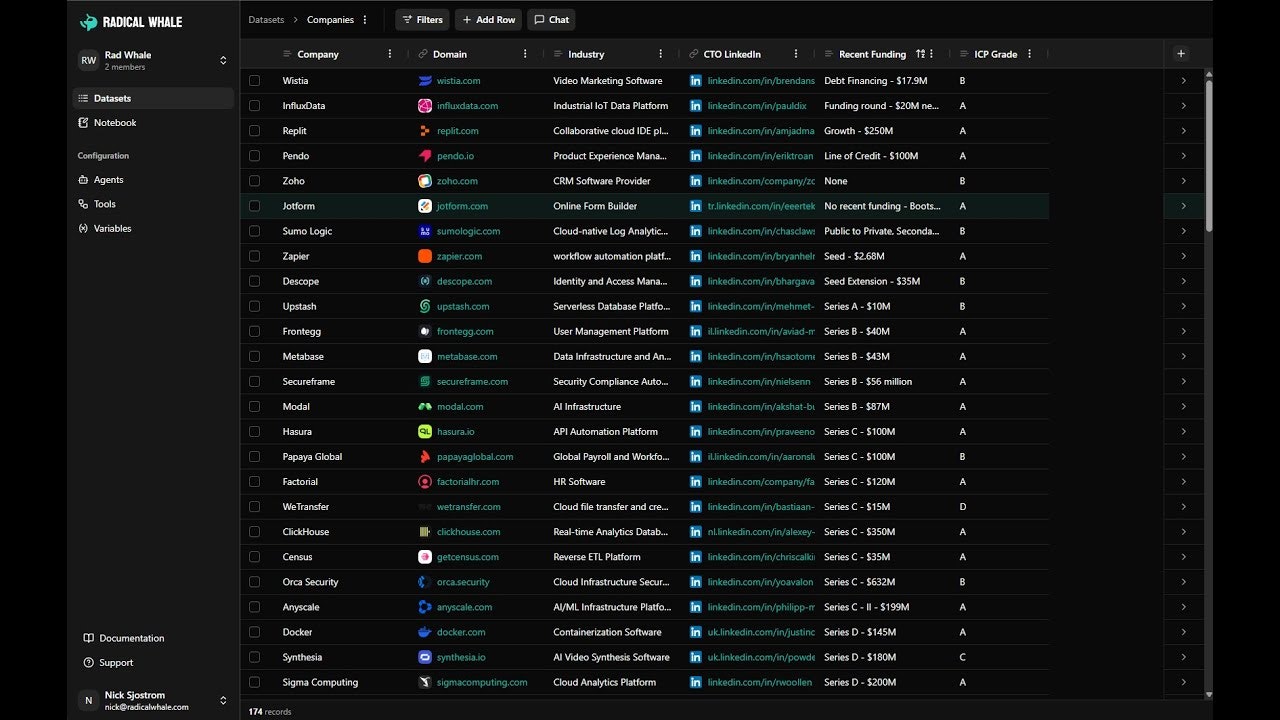The width and height of the screenshot is (1280, 720).
Task: Click the Hasura green favicon icon
Action: [425, 432]
